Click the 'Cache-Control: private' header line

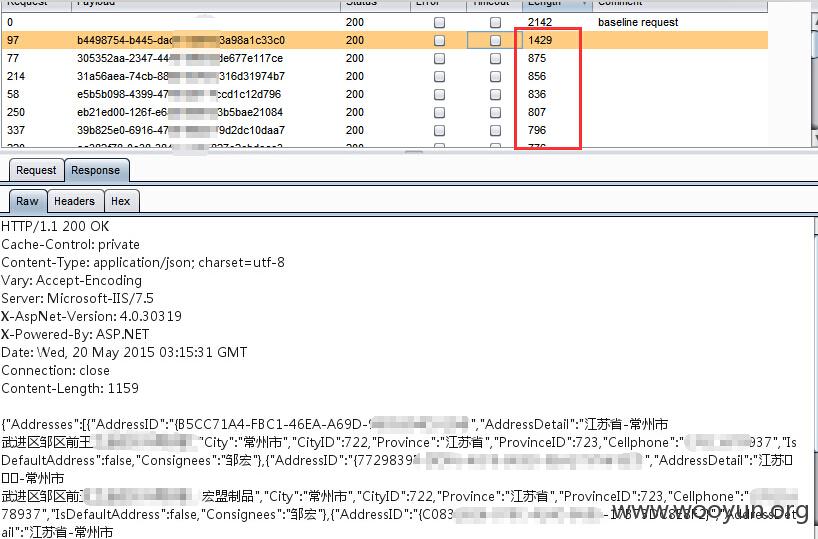[70, 245]
